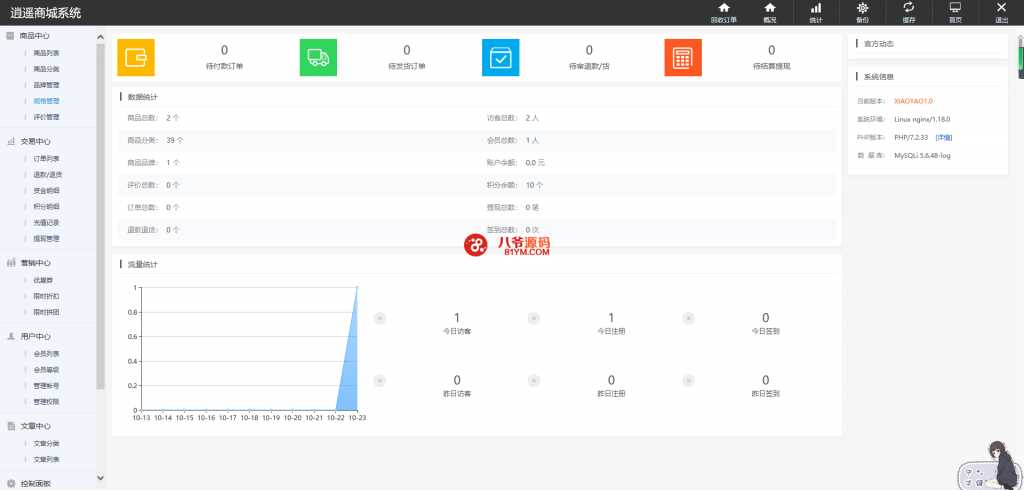Click the orange calculator 待结算提现 icon
This screenshot has height=490, width=1024.
click(683, 58)
